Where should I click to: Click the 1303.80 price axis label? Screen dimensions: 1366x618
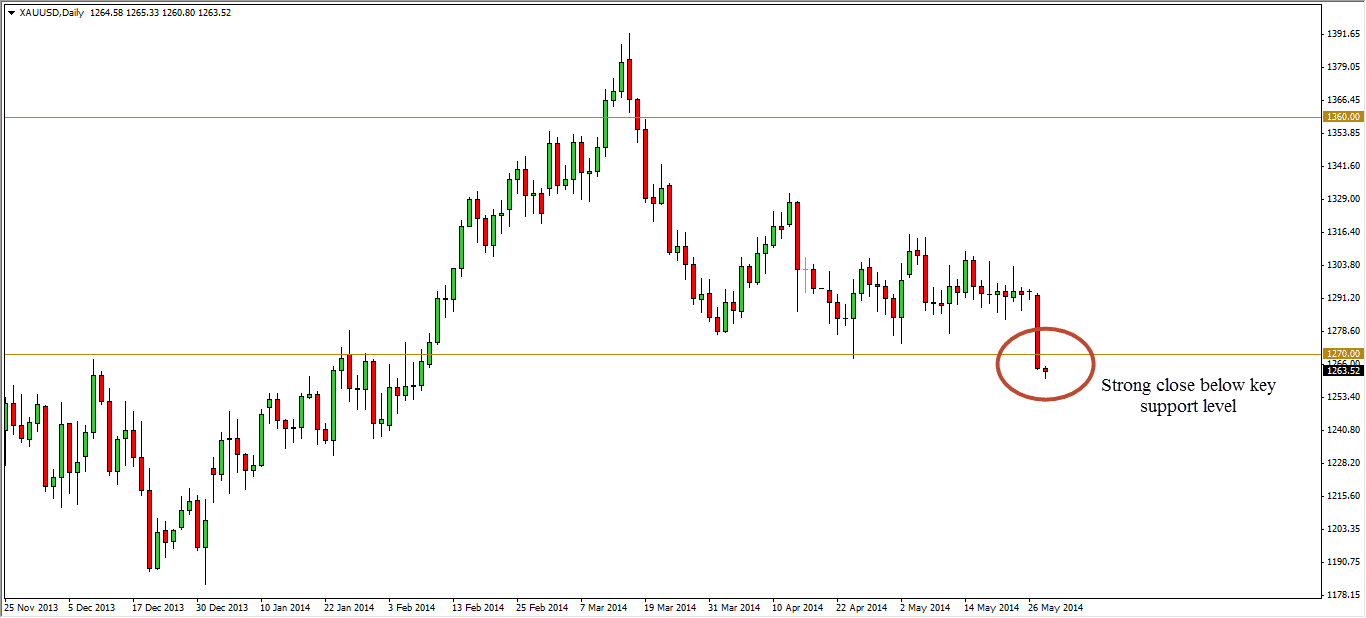[x=1343, y=264]
